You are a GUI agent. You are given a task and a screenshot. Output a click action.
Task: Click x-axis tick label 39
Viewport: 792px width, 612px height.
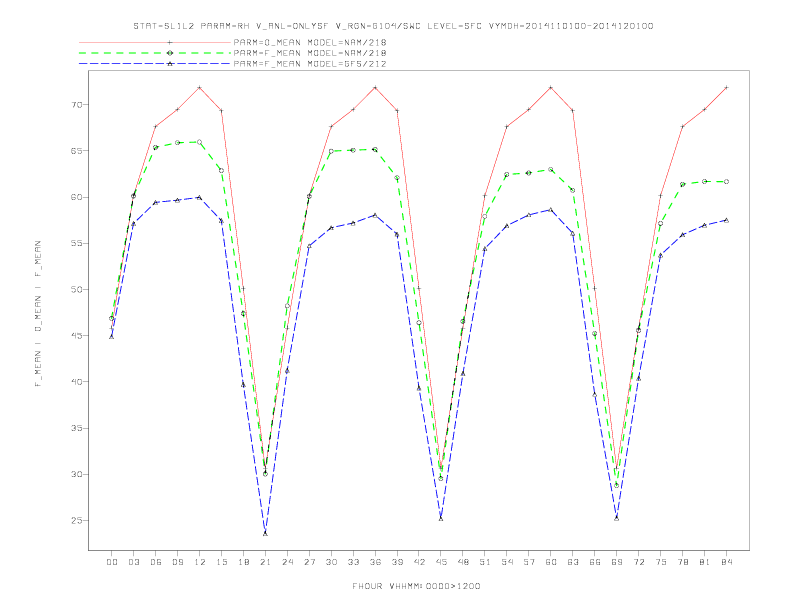[397, 562]
